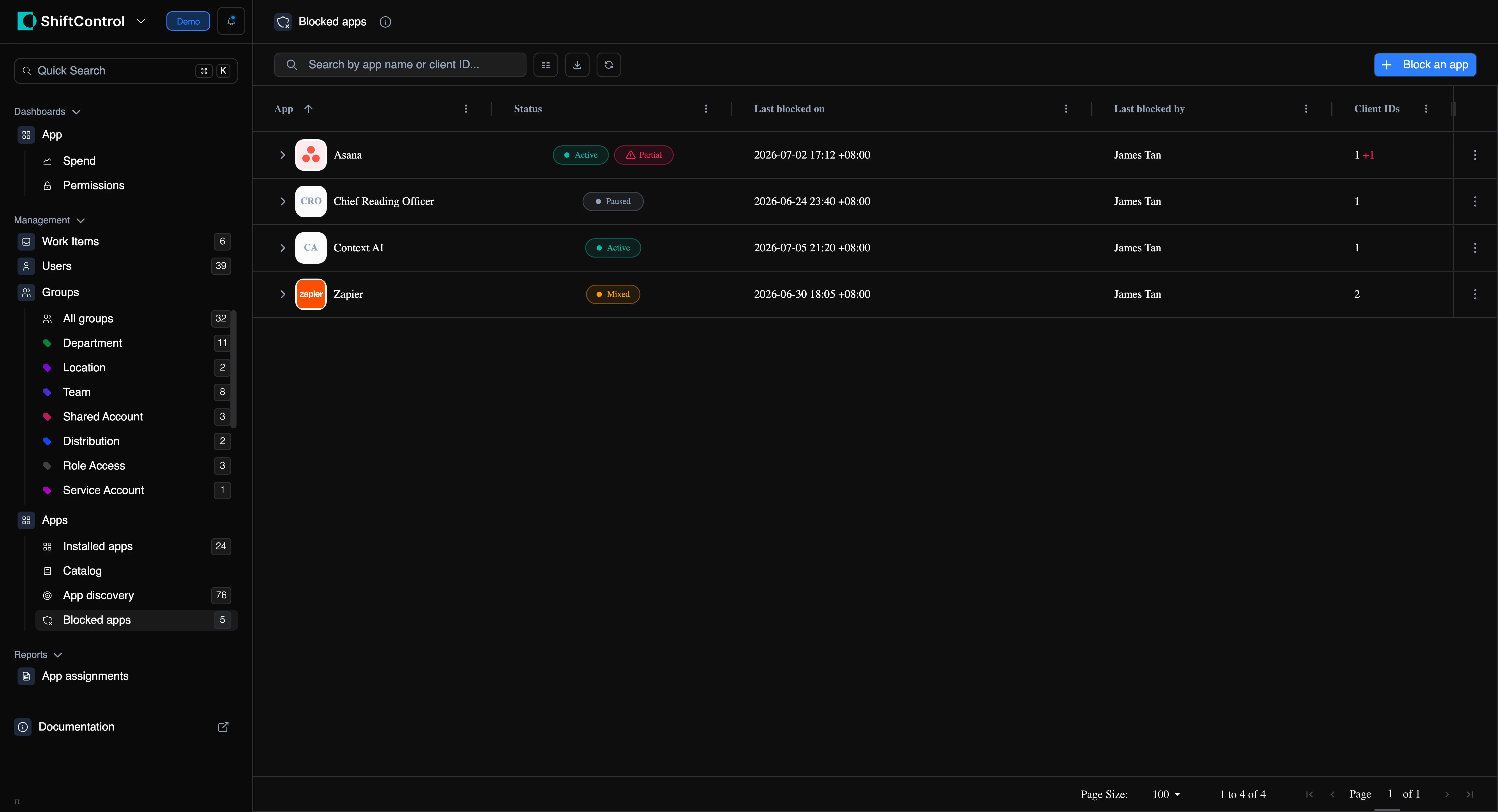
Task: Click the Block an app button
Action: point(1425,65)
